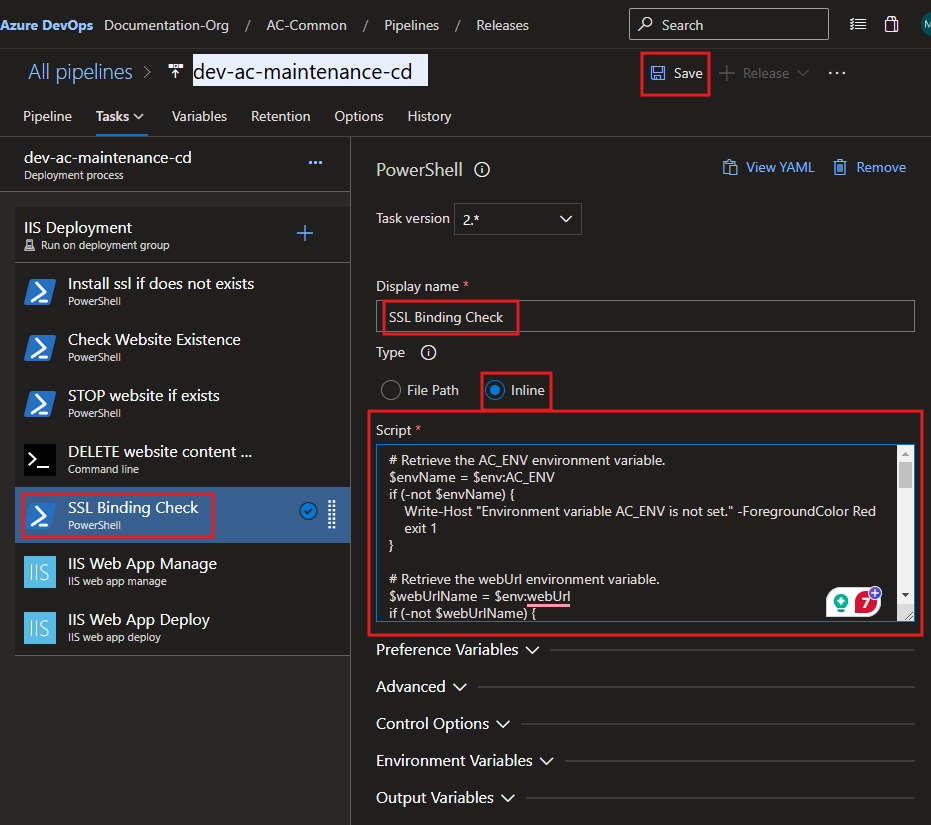
Task: Select the Install ssl PowerShell icon
Action: pyautogui.click(x=40, y=292)
